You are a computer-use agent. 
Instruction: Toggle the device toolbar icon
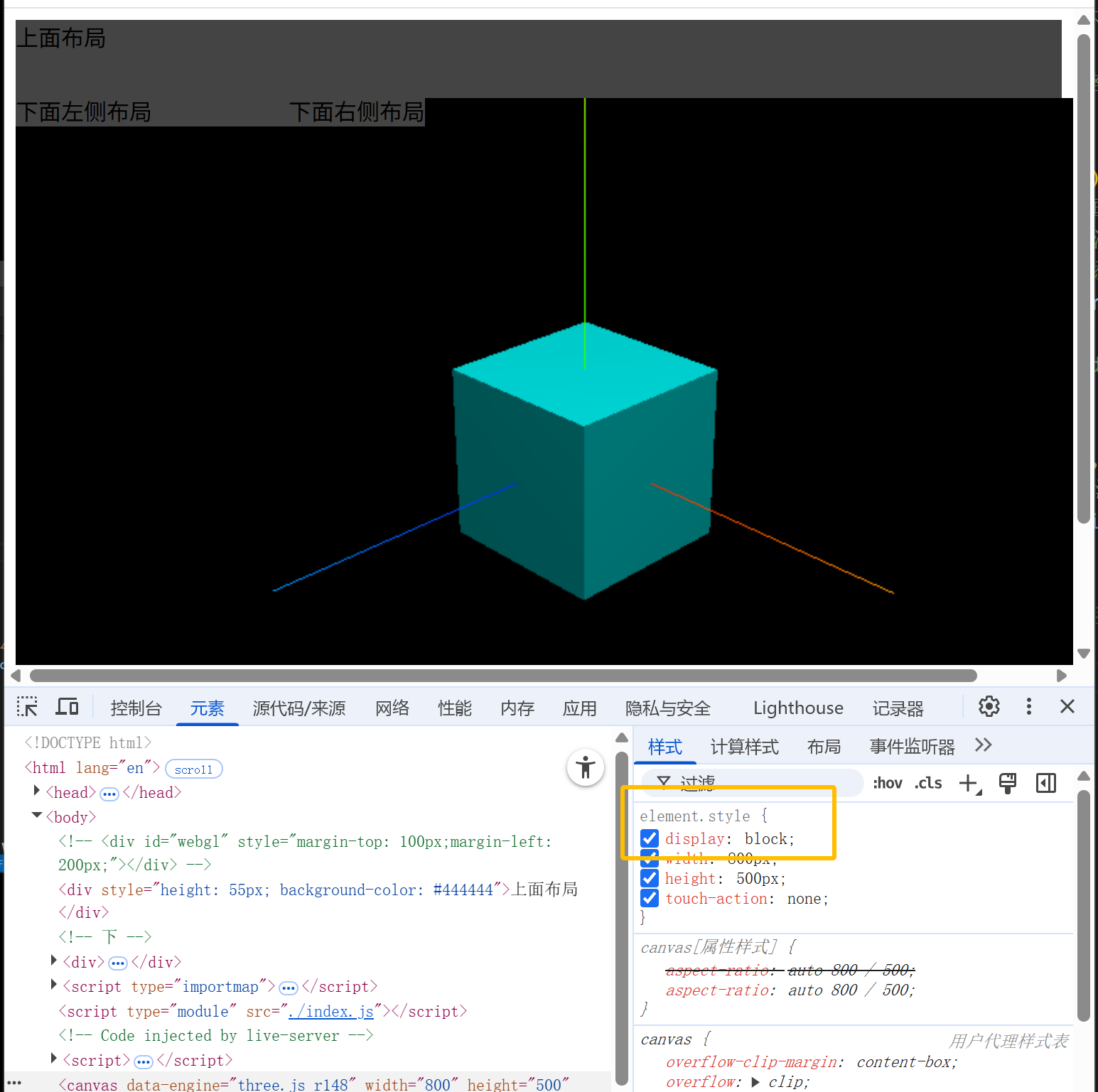click(x=67, y=706)
